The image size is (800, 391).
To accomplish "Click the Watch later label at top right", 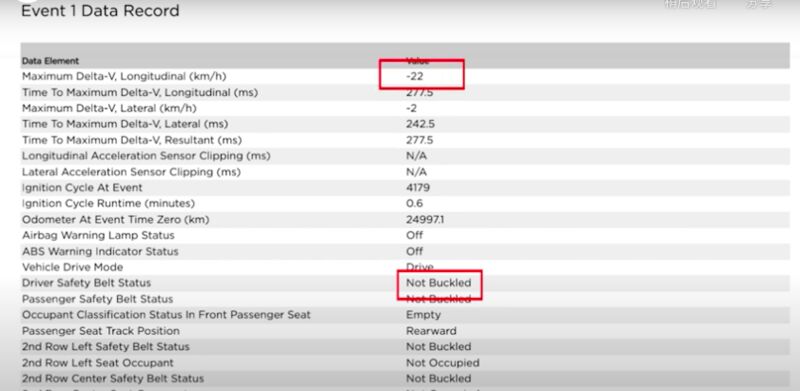I will pyautogui.click(x=691, y=4).
